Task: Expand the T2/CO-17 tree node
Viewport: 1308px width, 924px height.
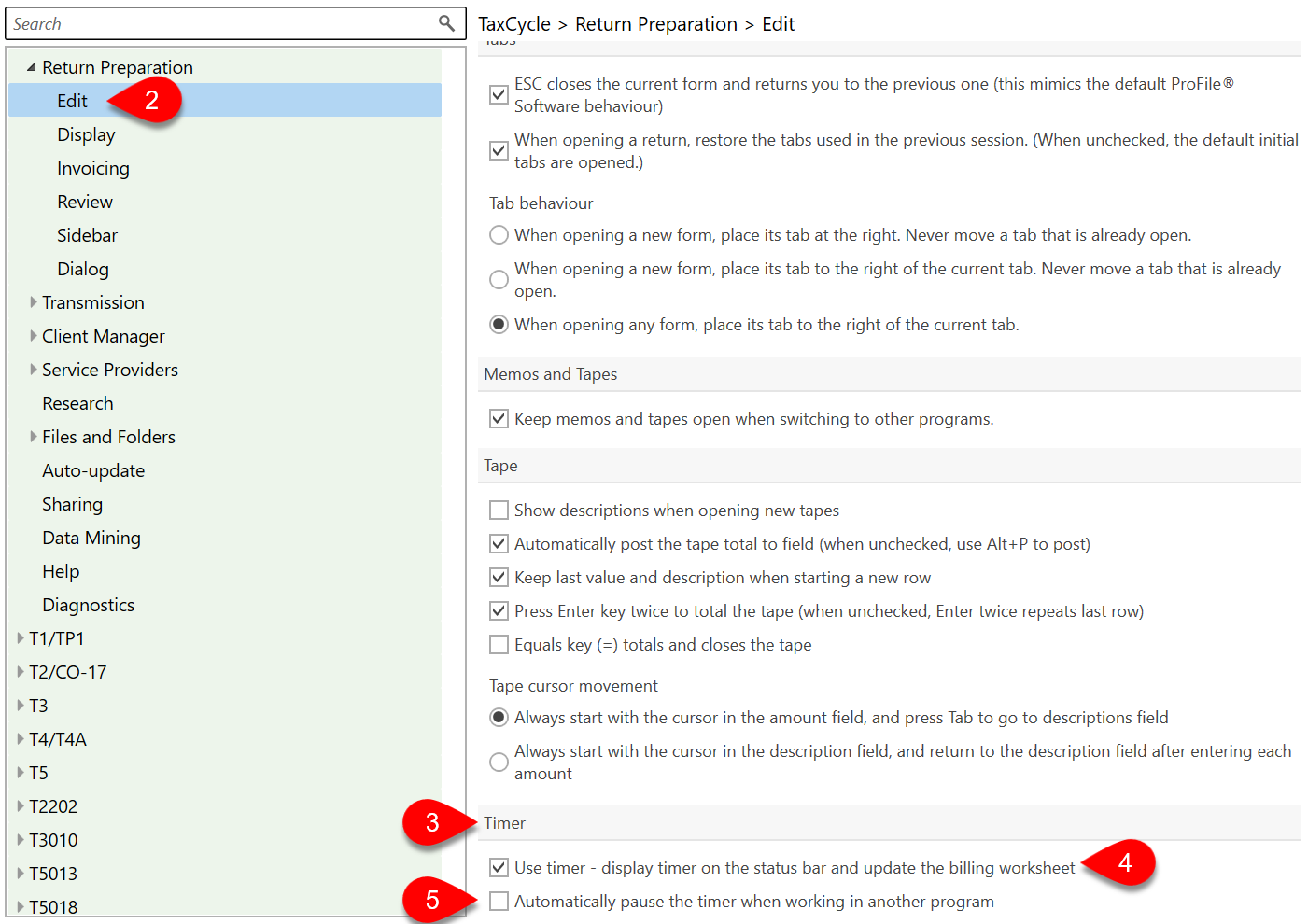Action: point(21,672)
